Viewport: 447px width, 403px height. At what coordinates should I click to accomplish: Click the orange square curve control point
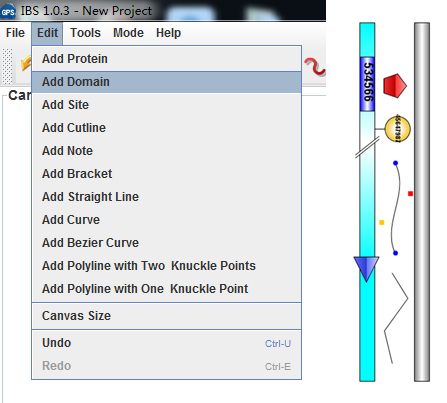(x=382, y=222)
